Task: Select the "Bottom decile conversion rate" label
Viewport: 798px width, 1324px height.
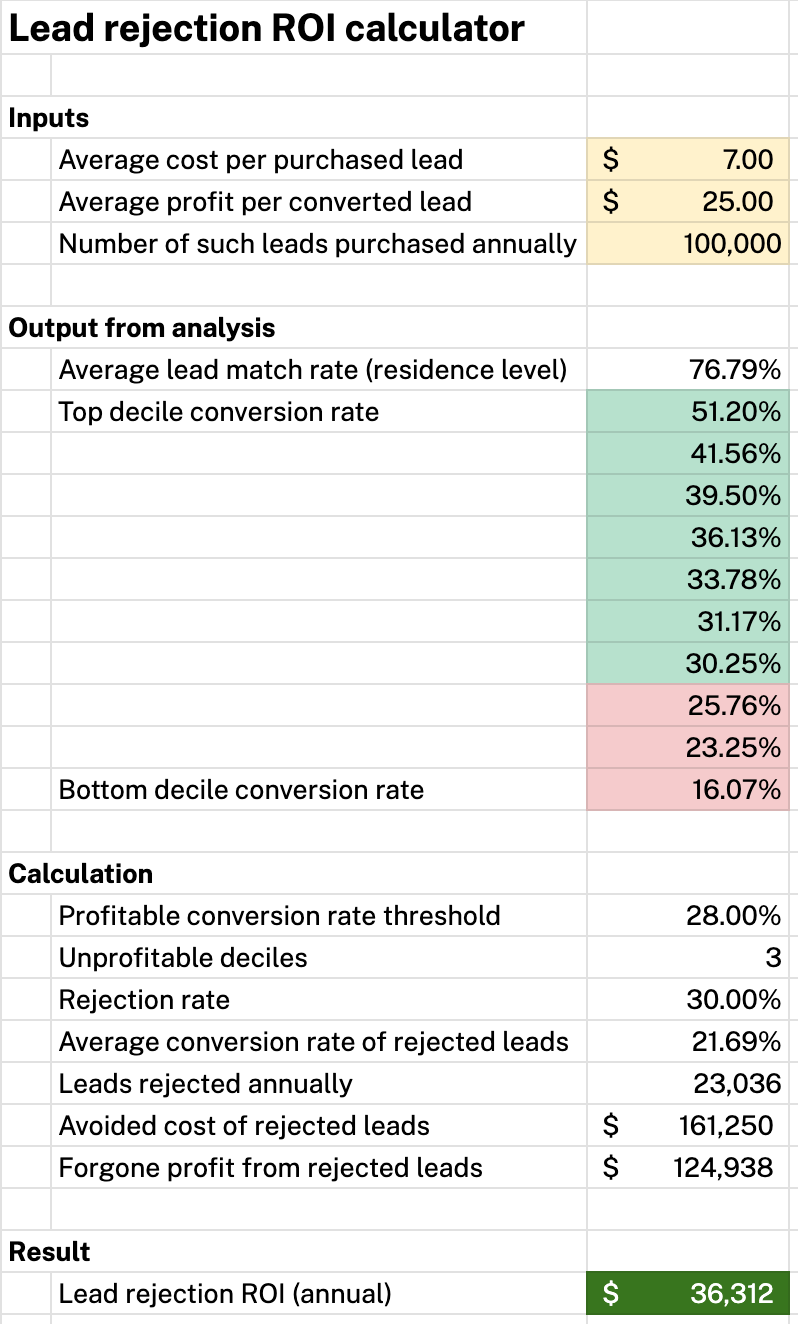Action: pyautogui.click(x=241, y=790)
